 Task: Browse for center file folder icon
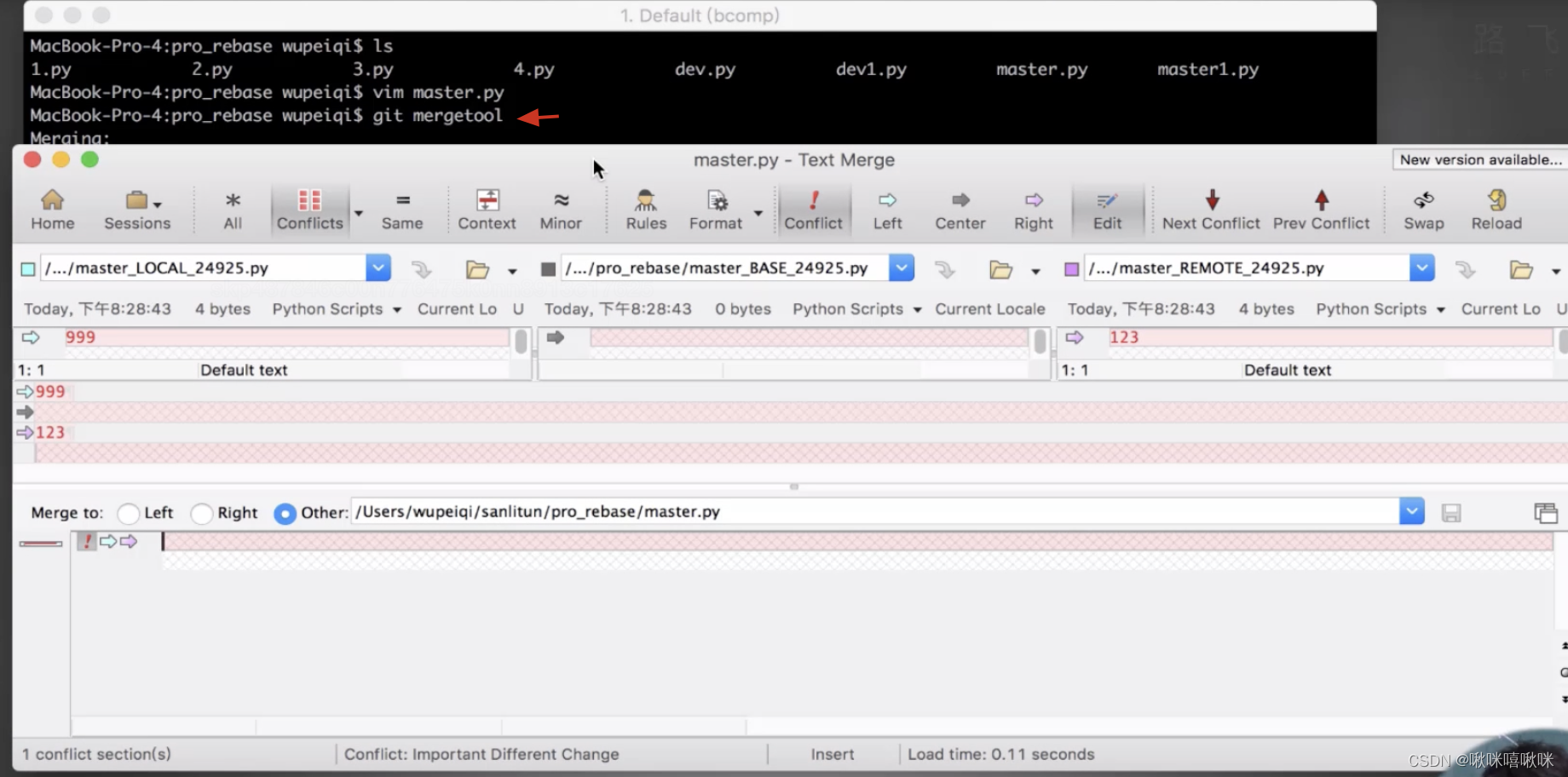pyautogui.click(x=1000, y=270)
